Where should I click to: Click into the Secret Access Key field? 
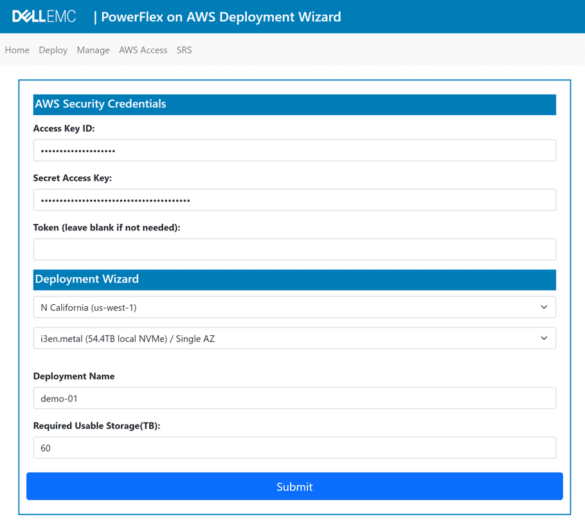click(294, 200)
